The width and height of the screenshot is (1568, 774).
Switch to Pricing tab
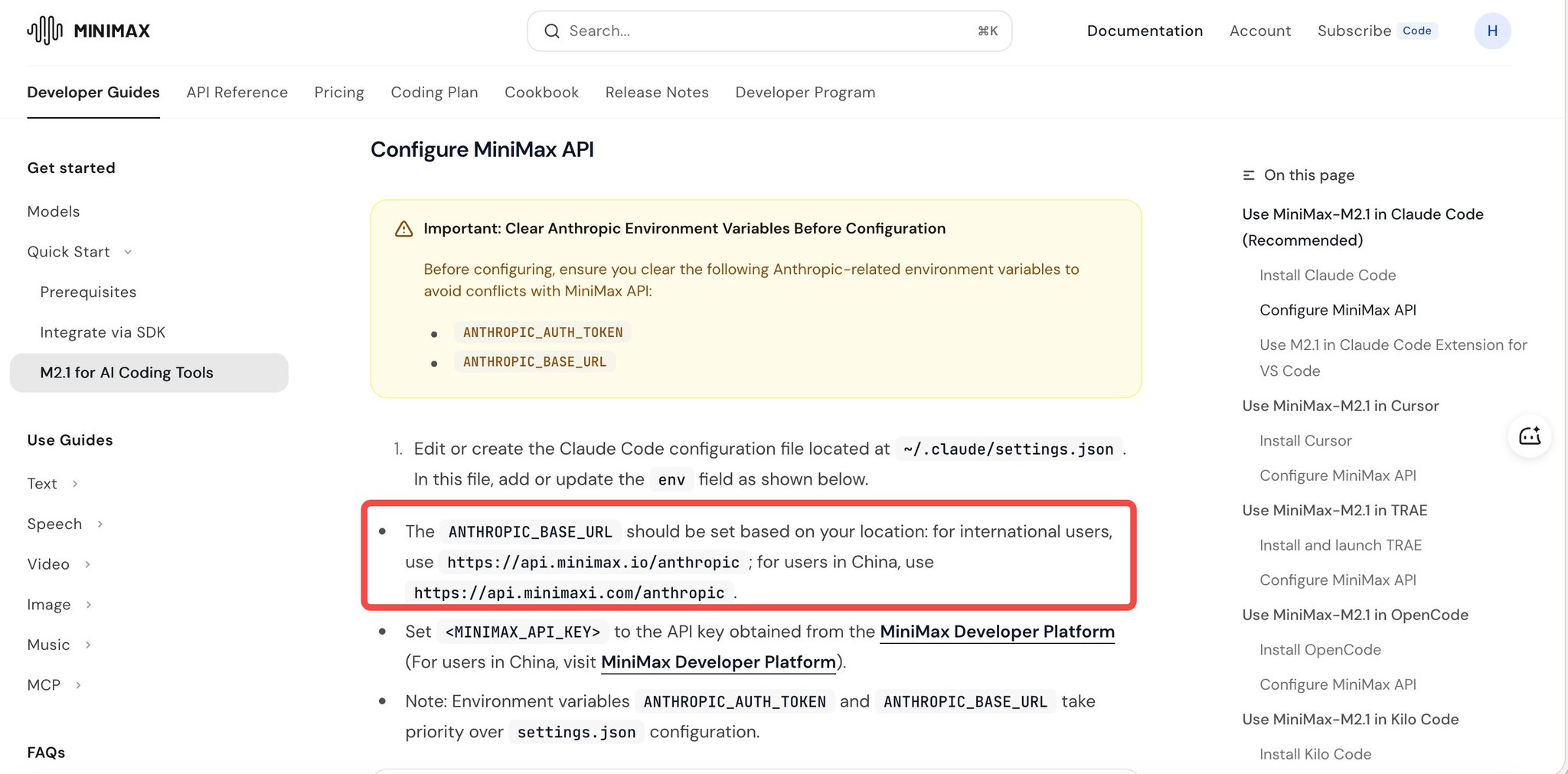pos(339,92)
